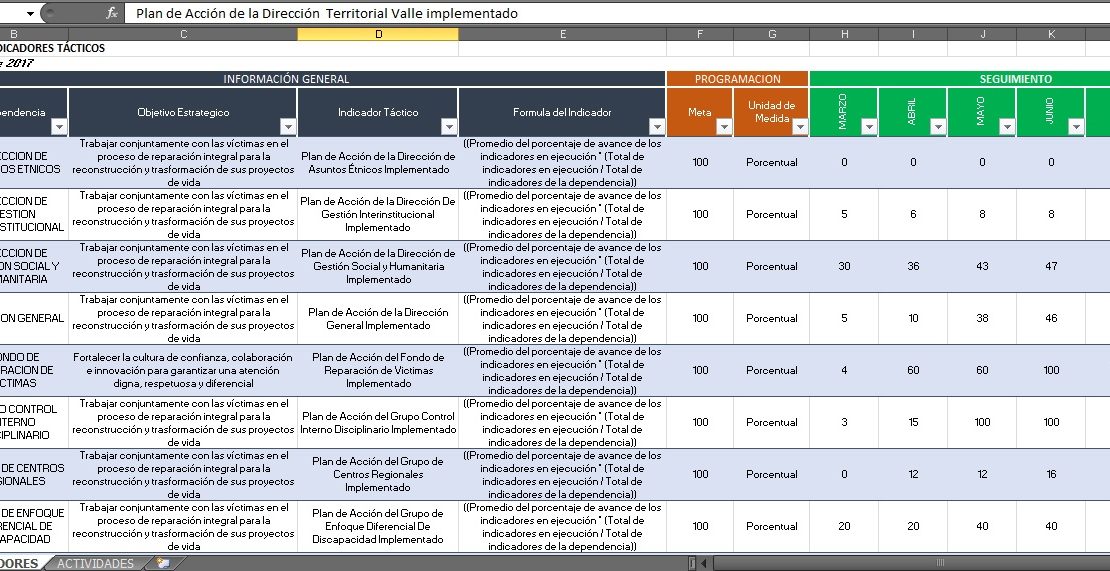Screen dimensions: 1110x571
Task: Select column D header
Action: (x=378, y=34)
